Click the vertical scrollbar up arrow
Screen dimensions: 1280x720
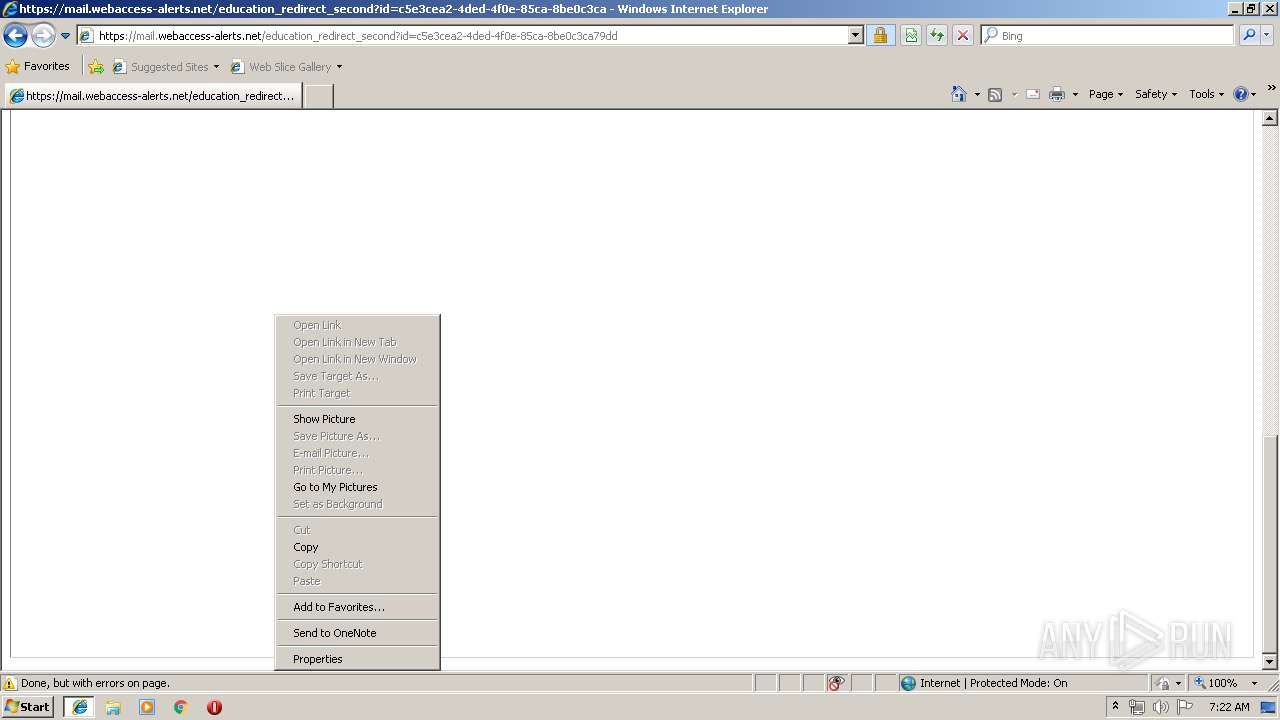[1270, 118]
